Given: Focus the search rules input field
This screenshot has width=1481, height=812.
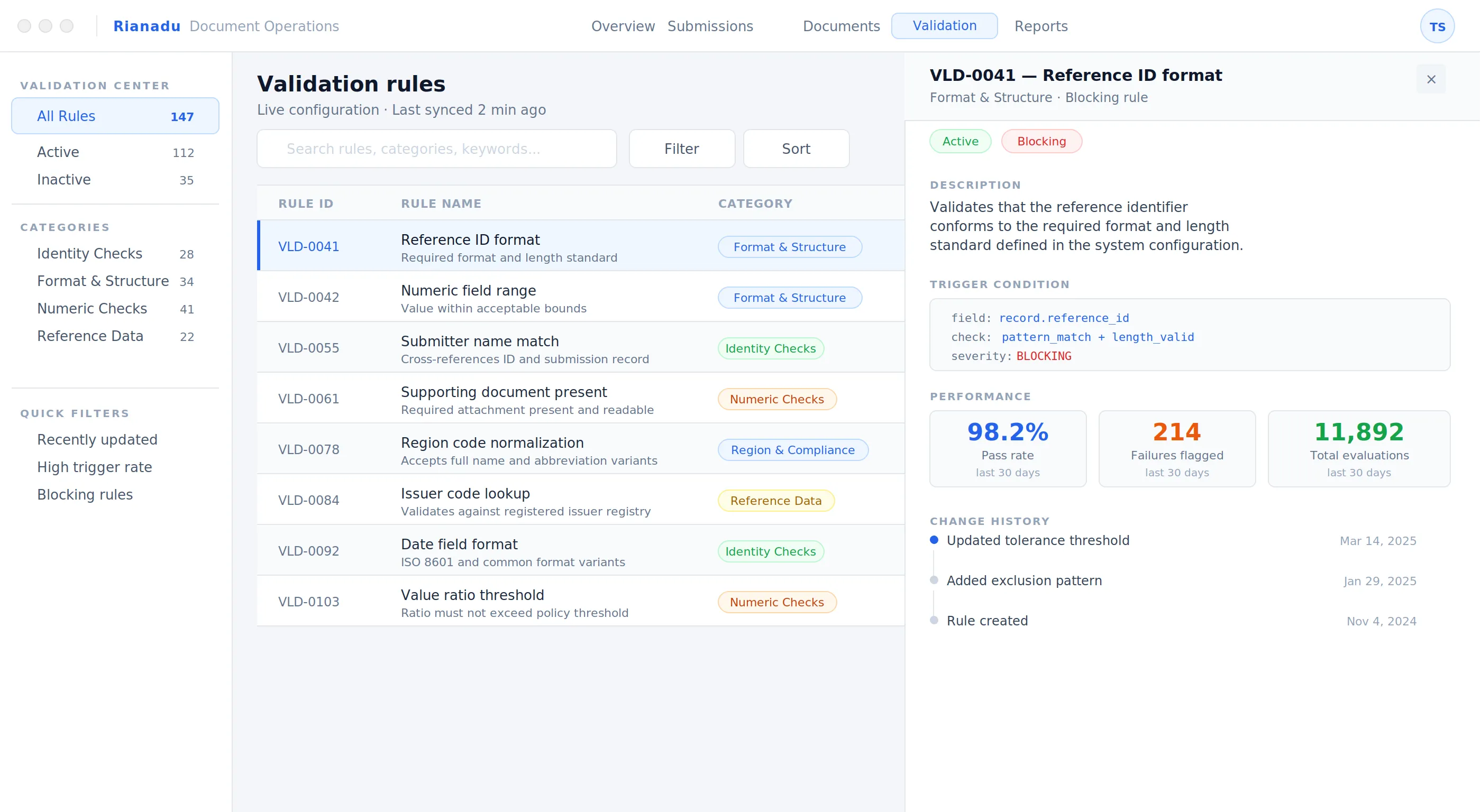Looking at the screenshot, I should coord(436,149).
